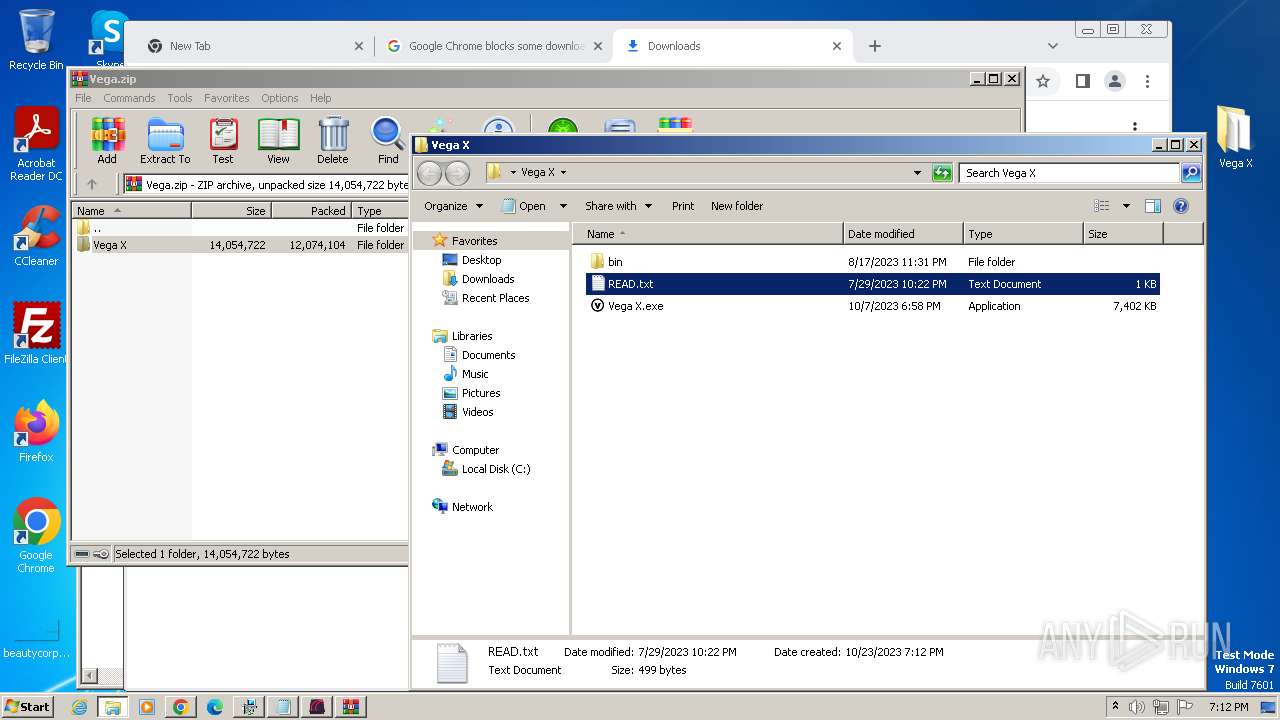Open Explorer help icon
Screen dimensions: 1280x720
point(1180,206)
